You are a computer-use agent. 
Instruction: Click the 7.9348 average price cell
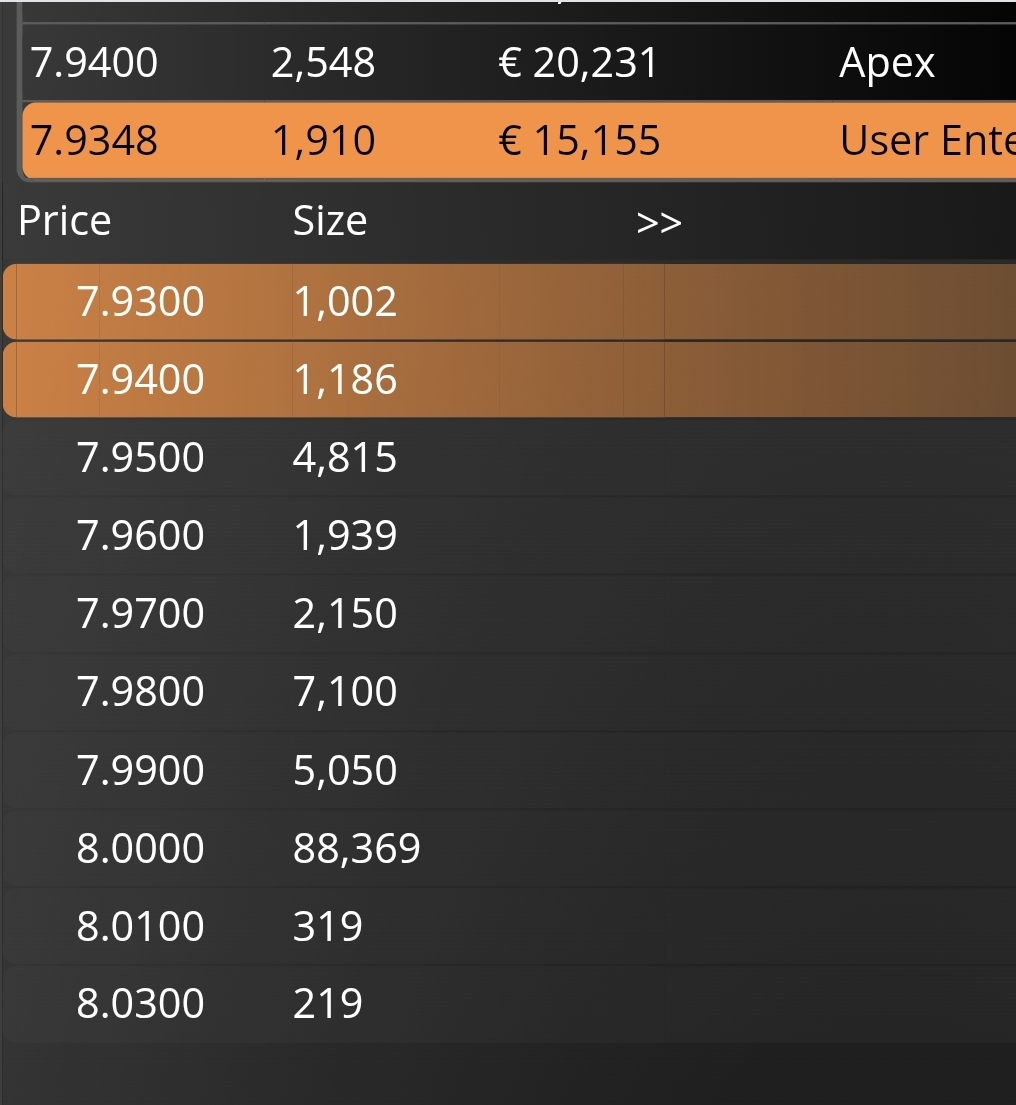[x=94, y=140]
